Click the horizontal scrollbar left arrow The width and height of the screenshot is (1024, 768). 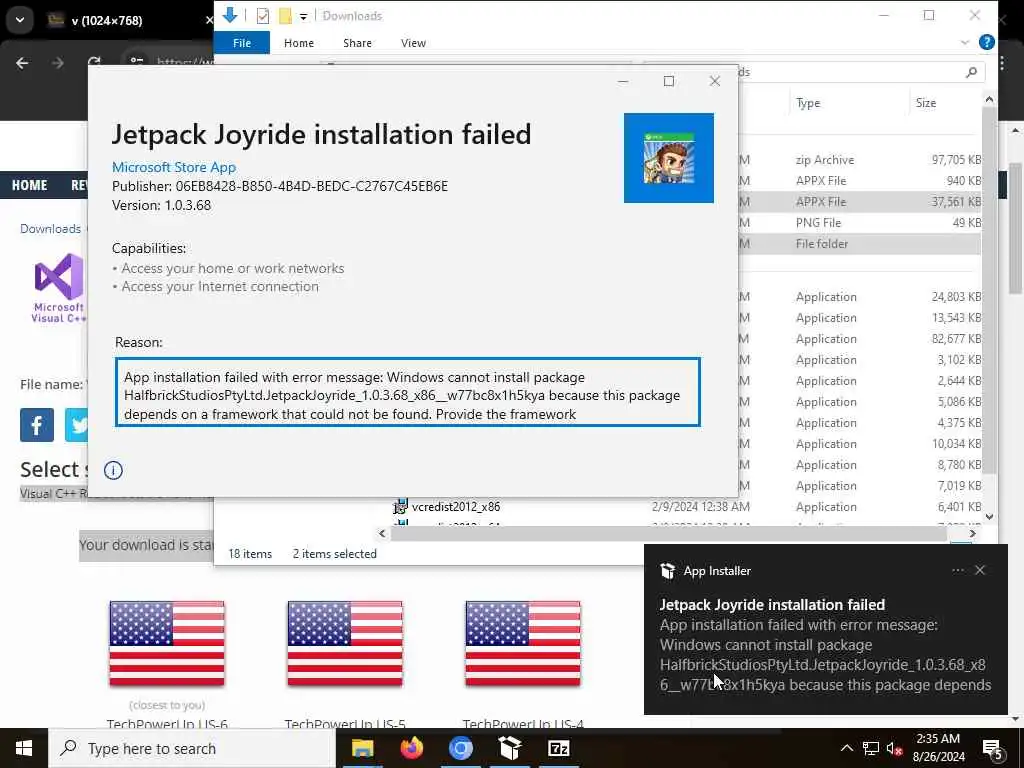click(383, 534)
